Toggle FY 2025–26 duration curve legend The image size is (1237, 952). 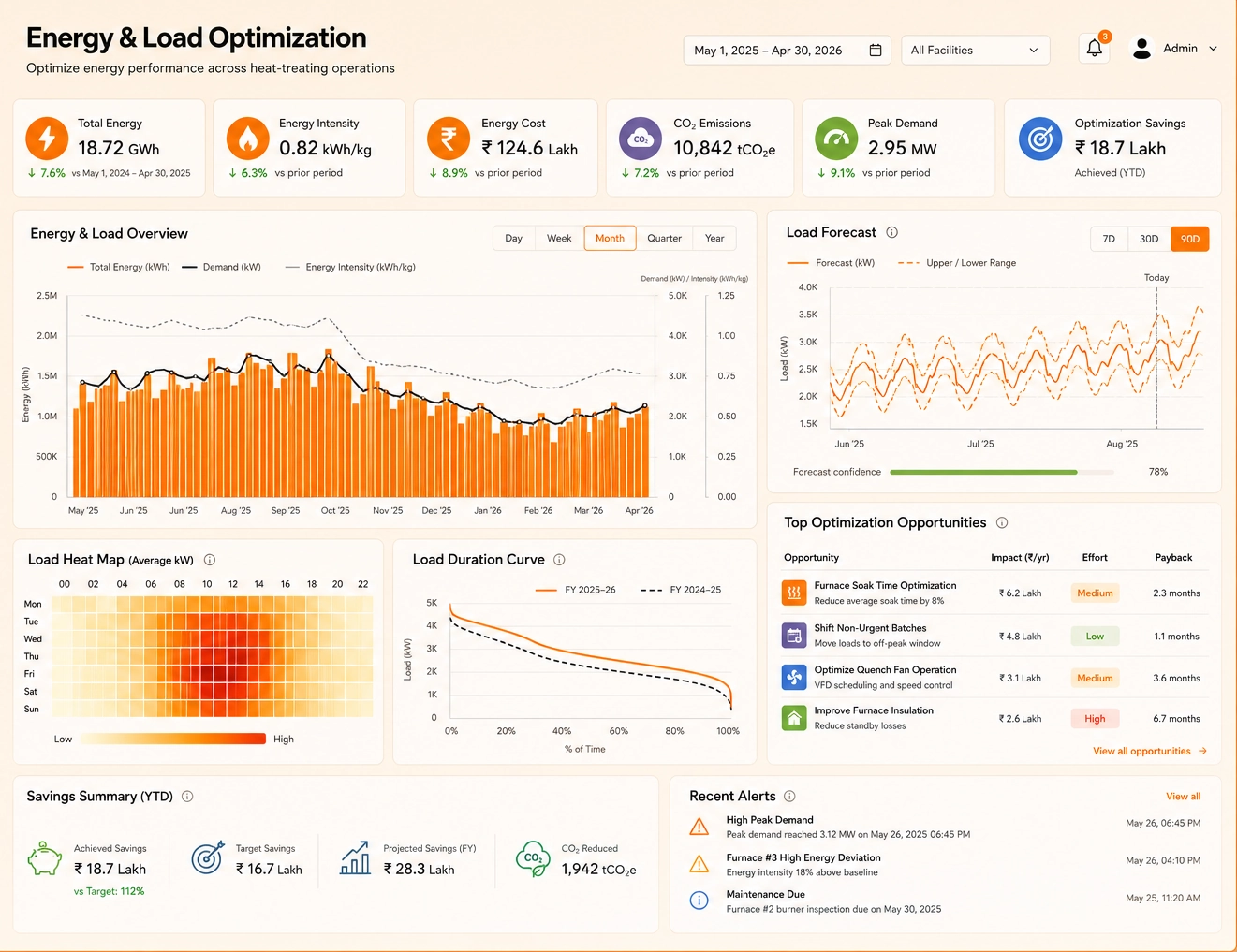click(576, 590)
